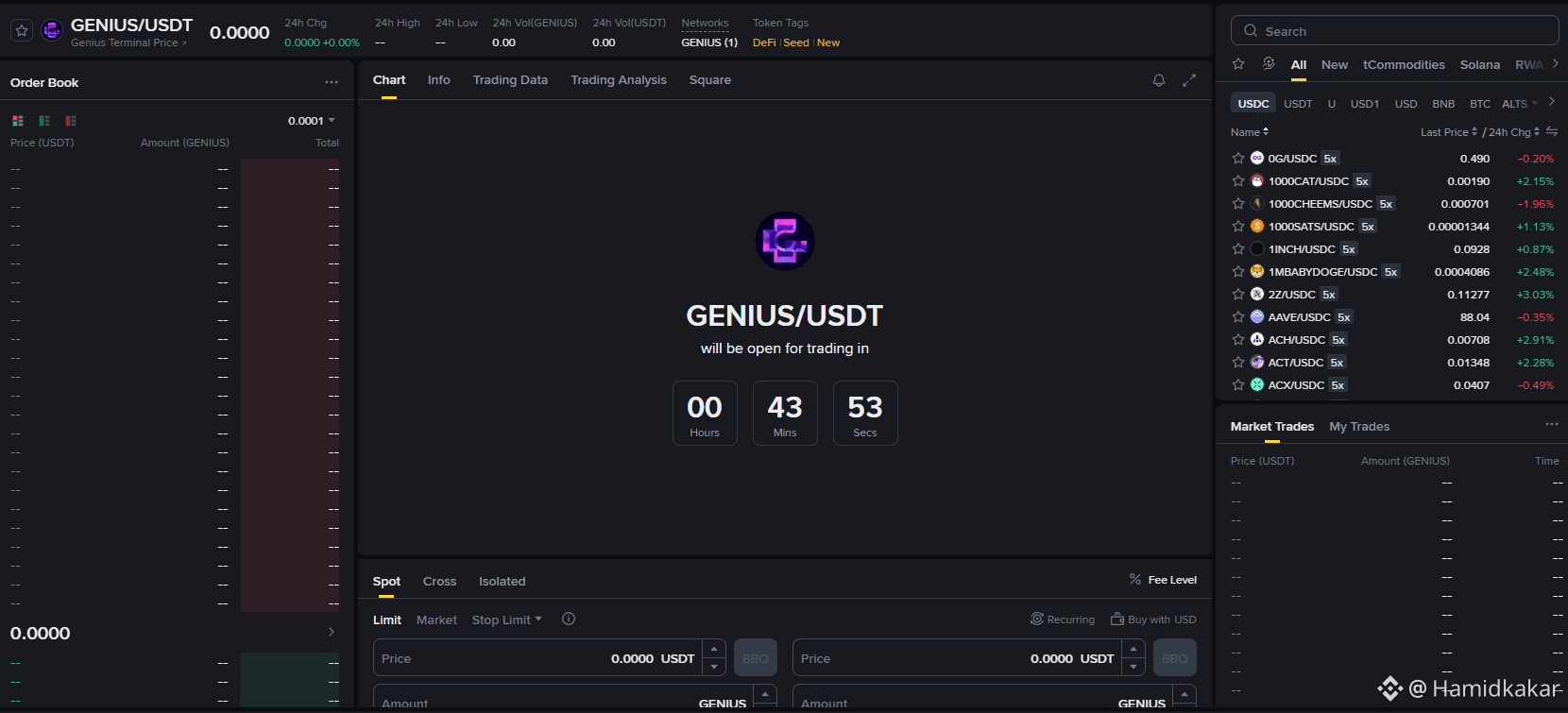Viewport: 1568px width, 713px height.
Task: Focus the sell-side Price input field
Action: [x=958, y=658]
